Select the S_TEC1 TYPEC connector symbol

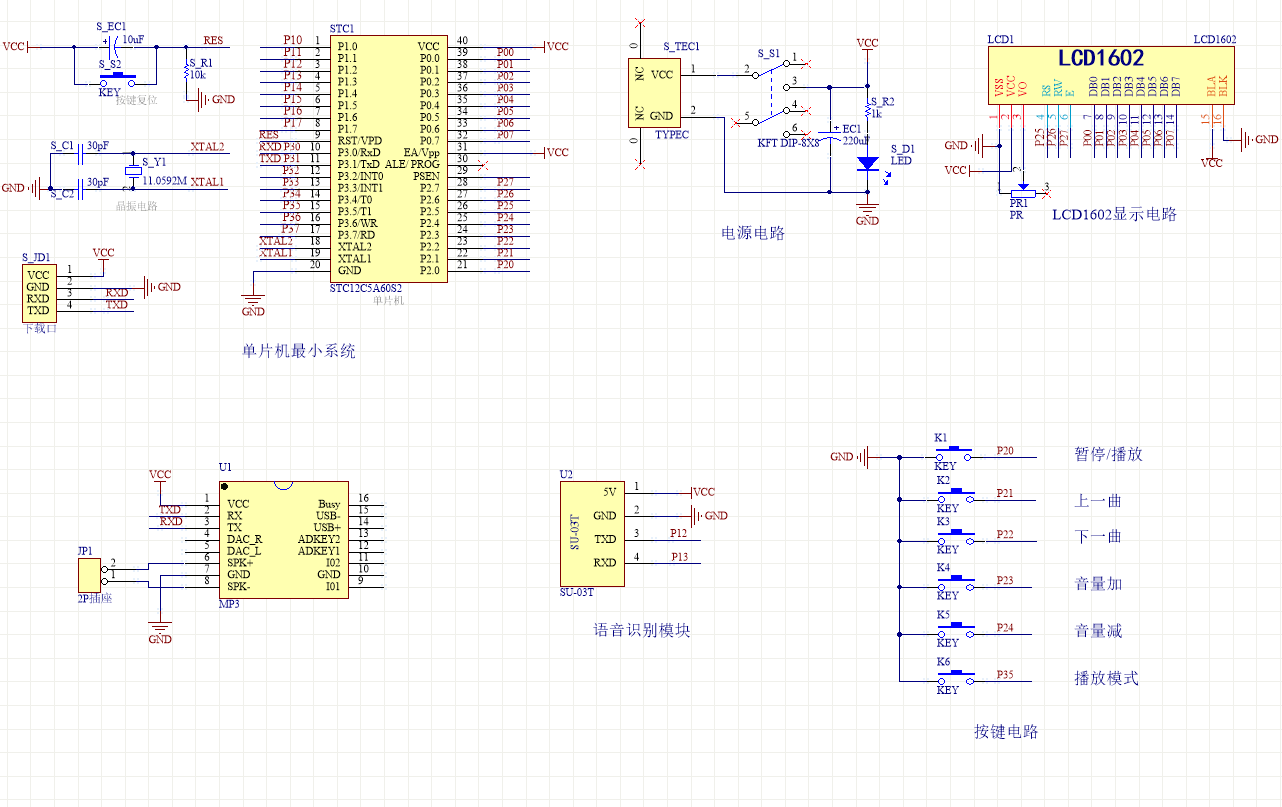click(x=652, y=93)
